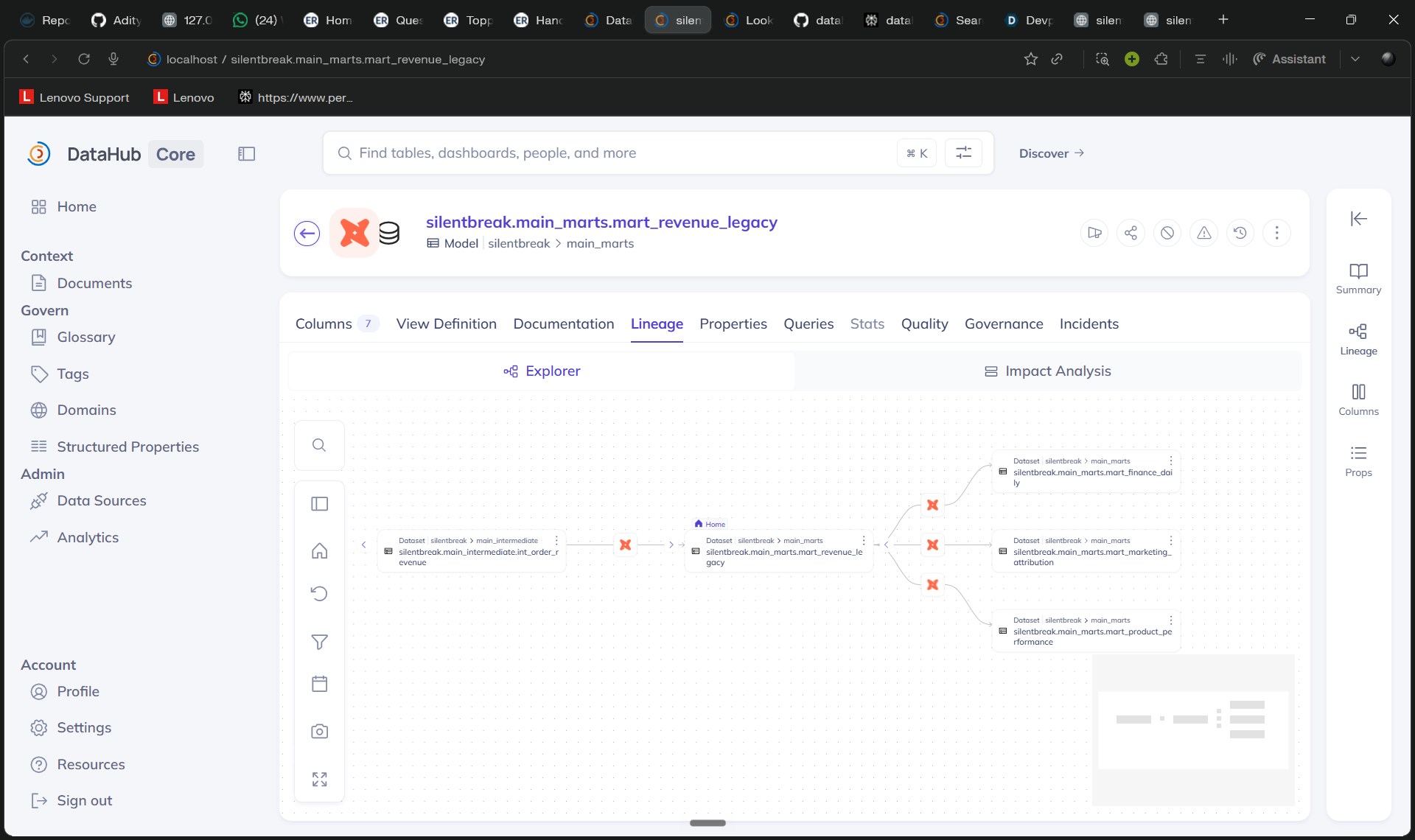Screen dimensions: 1415x840
Task: Collapse upstream chevron of mart_revenue_legacy node
Action: (671, 545)
